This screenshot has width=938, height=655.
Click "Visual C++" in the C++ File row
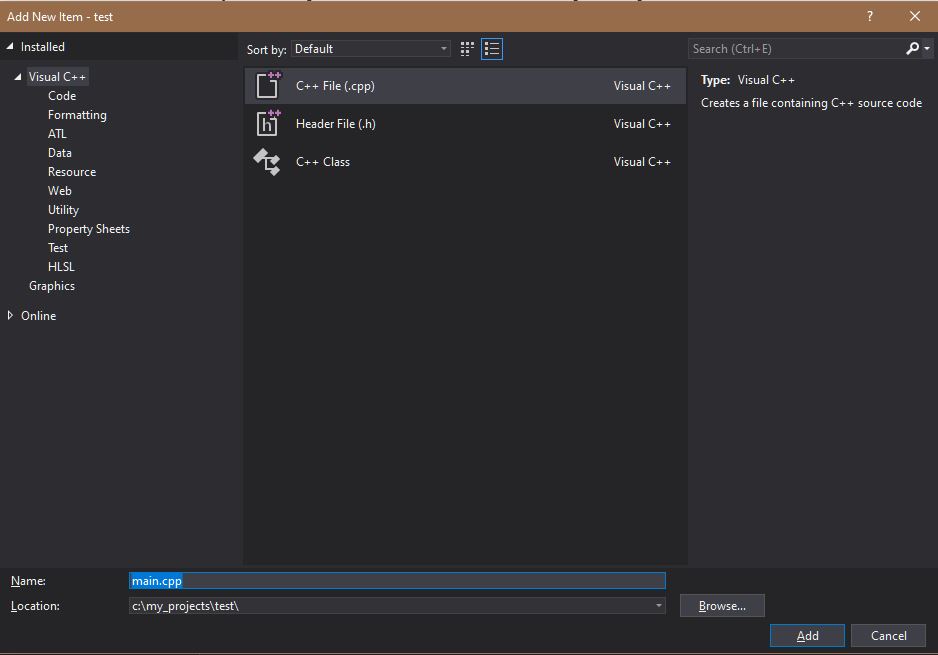click(x=642, y=86)
